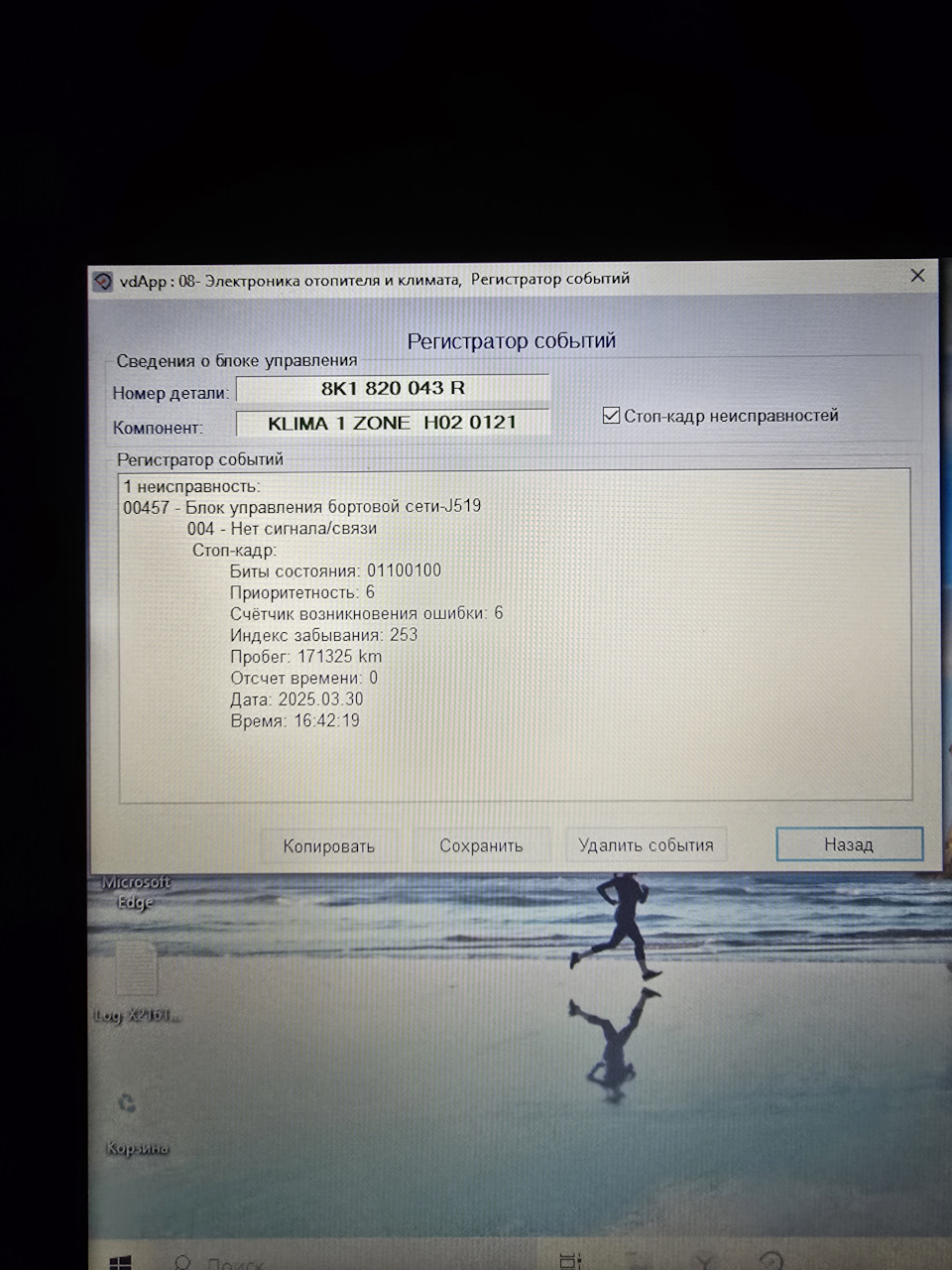Select Приоритетность: 6 line

(x=301, y=592)
